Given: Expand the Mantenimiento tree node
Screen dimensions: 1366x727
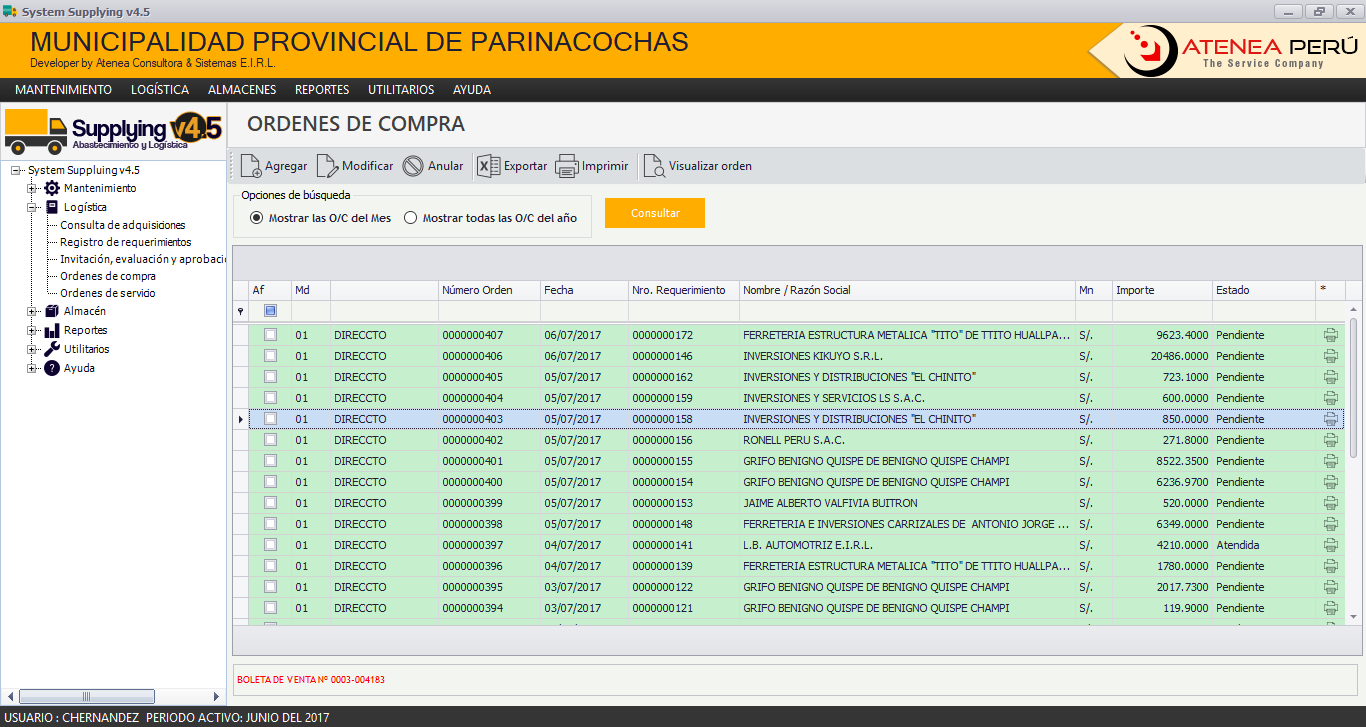Looking at the screenshot, I should coord(32,189).
